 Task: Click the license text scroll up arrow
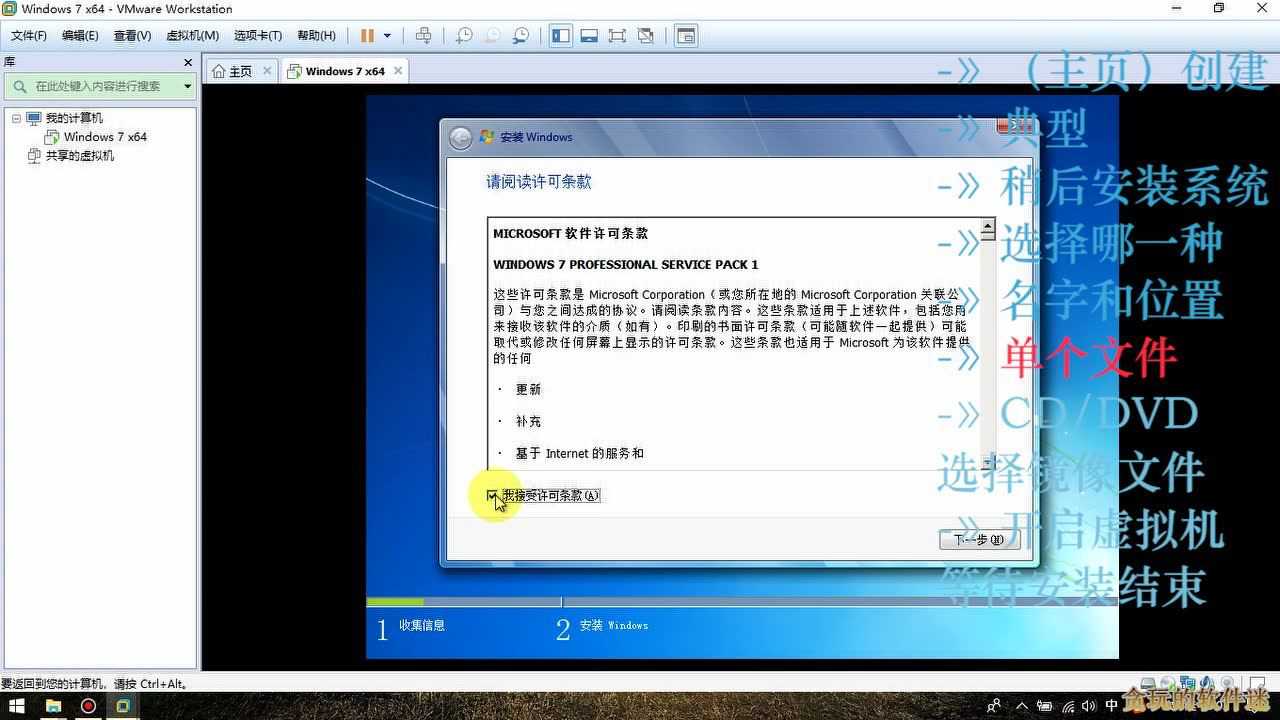tap(987, 228)
